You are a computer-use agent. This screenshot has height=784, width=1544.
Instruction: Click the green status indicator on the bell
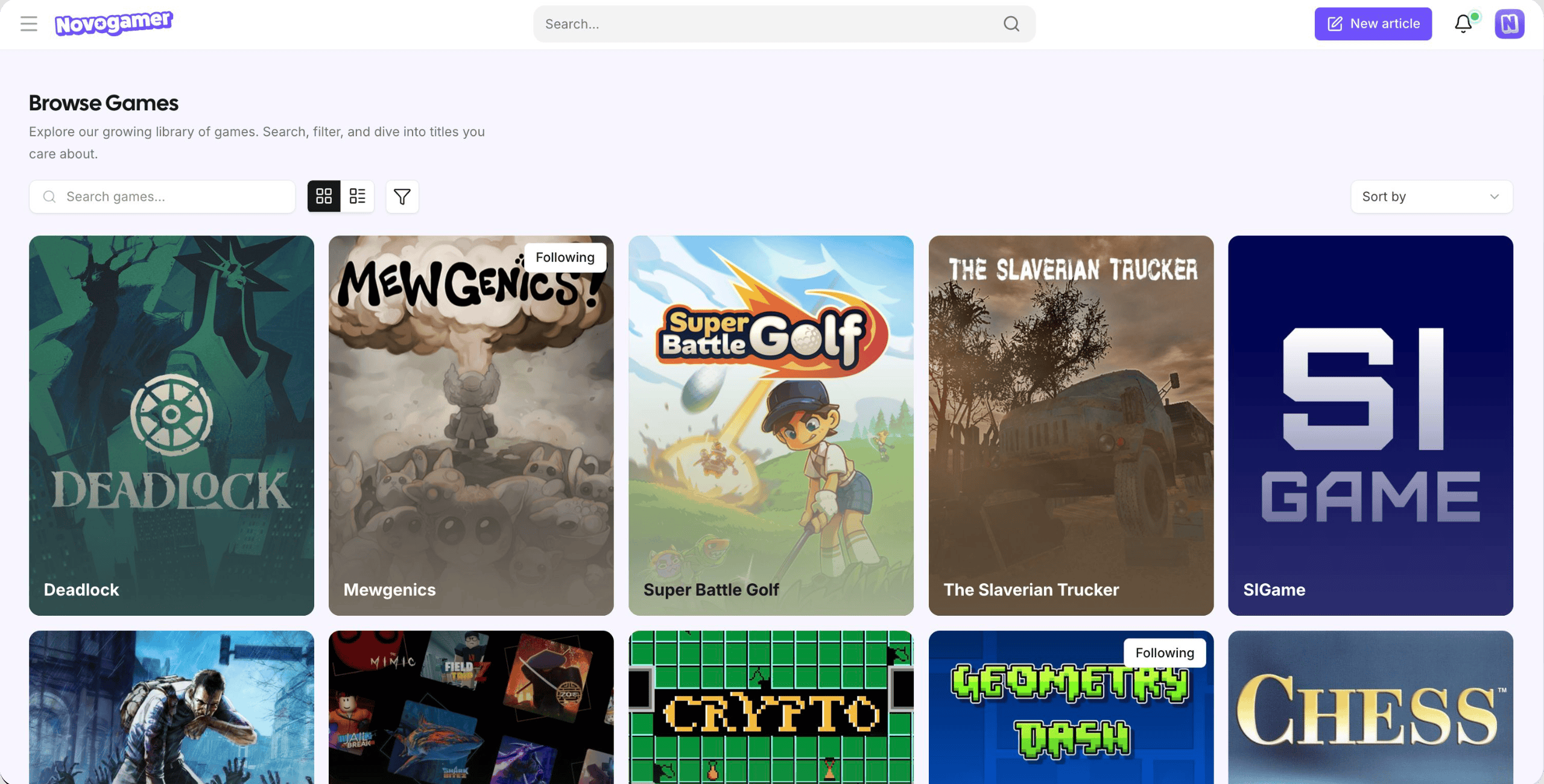coord(1473,15)
